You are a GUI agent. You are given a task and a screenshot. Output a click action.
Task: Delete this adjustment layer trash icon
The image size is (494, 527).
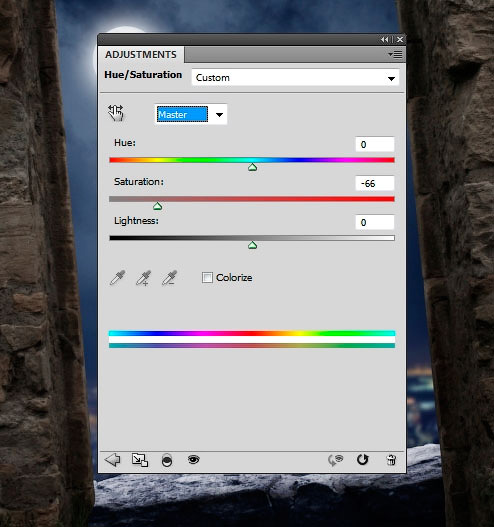point(391,459)
